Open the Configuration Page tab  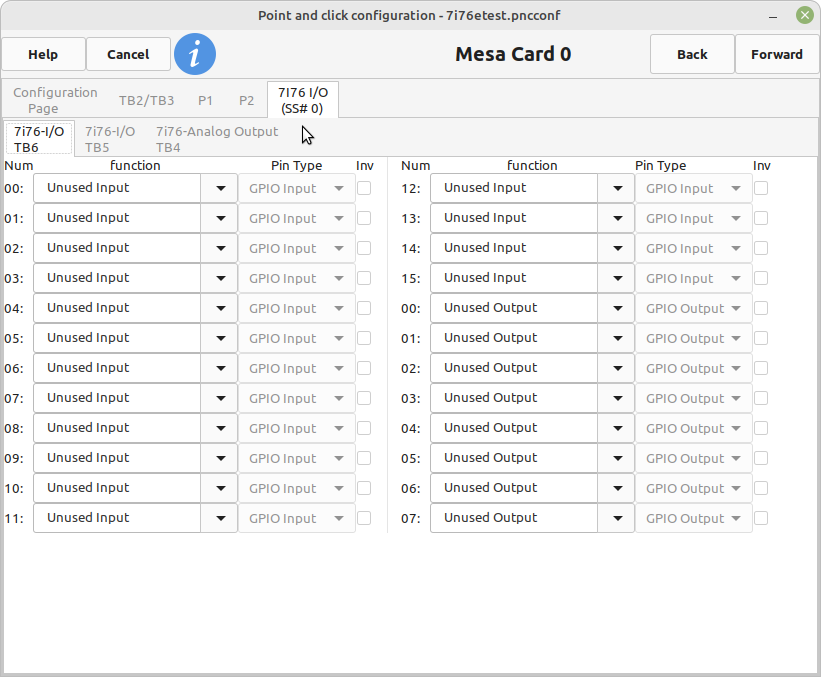(x=55, y=100)
